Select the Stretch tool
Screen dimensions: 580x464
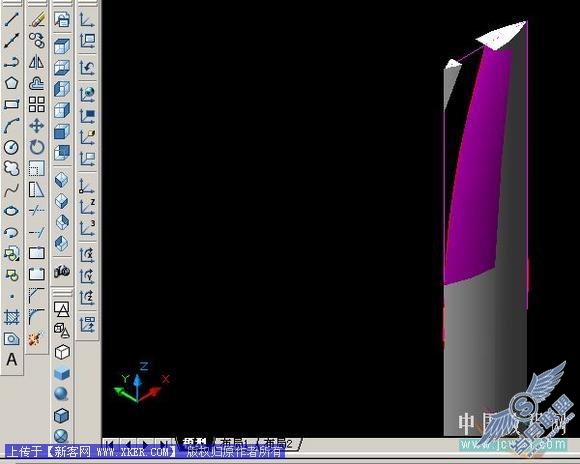tap(37, 190)
